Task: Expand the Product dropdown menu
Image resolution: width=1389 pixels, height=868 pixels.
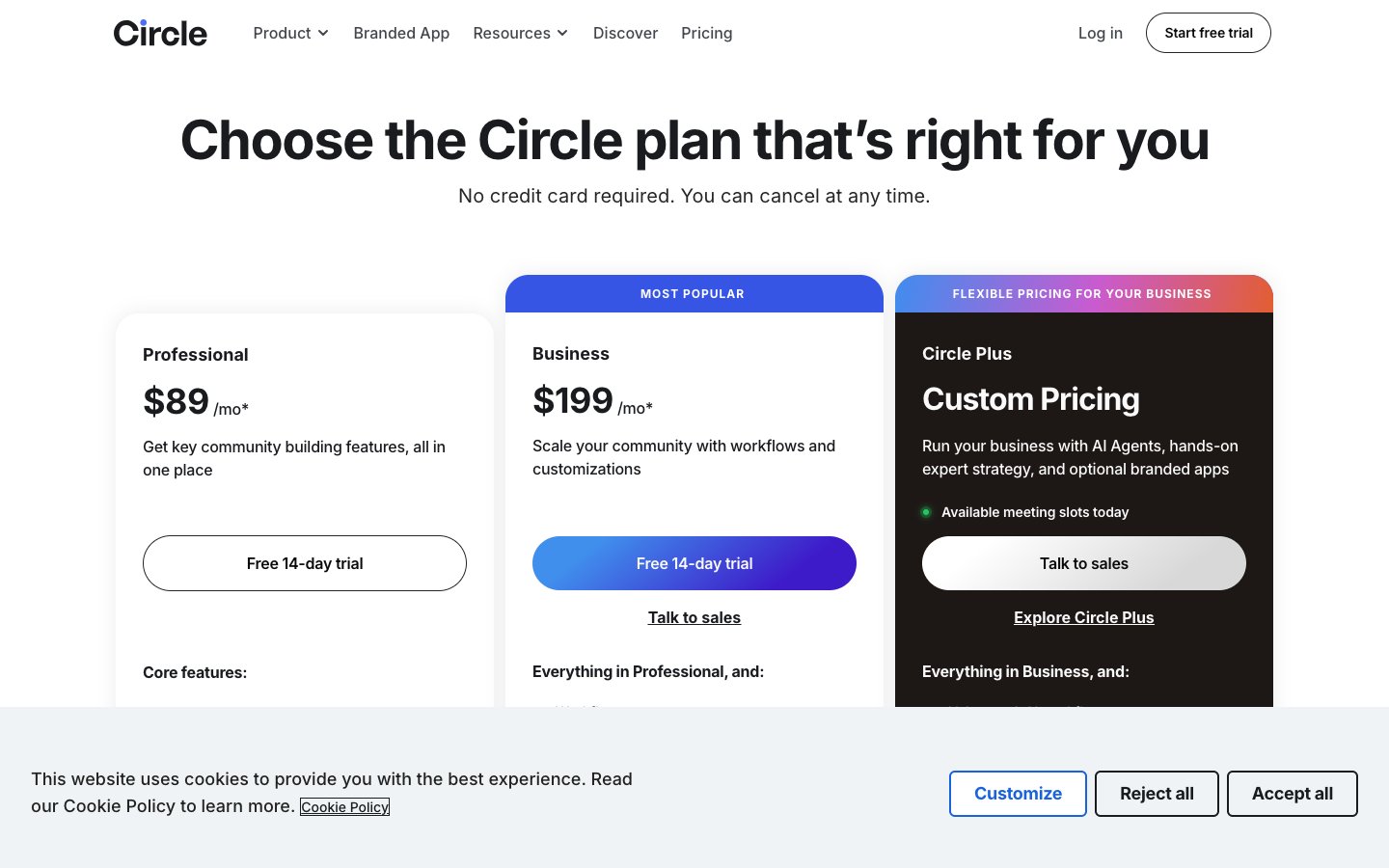Action: coord(290,33)
